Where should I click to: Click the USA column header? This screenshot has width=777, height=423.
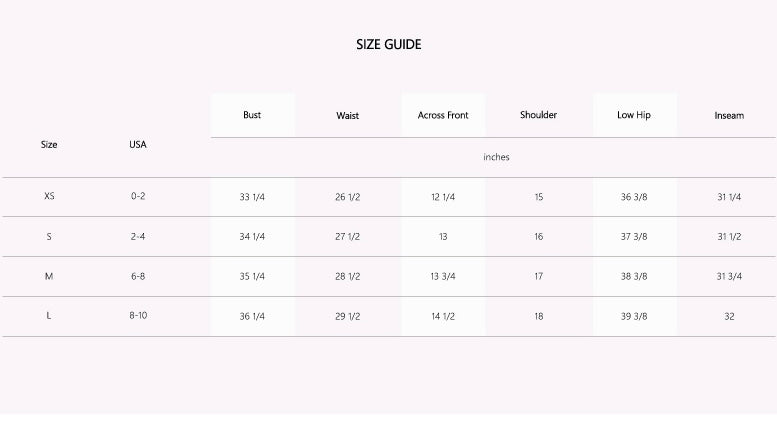(x=138, y=144)
